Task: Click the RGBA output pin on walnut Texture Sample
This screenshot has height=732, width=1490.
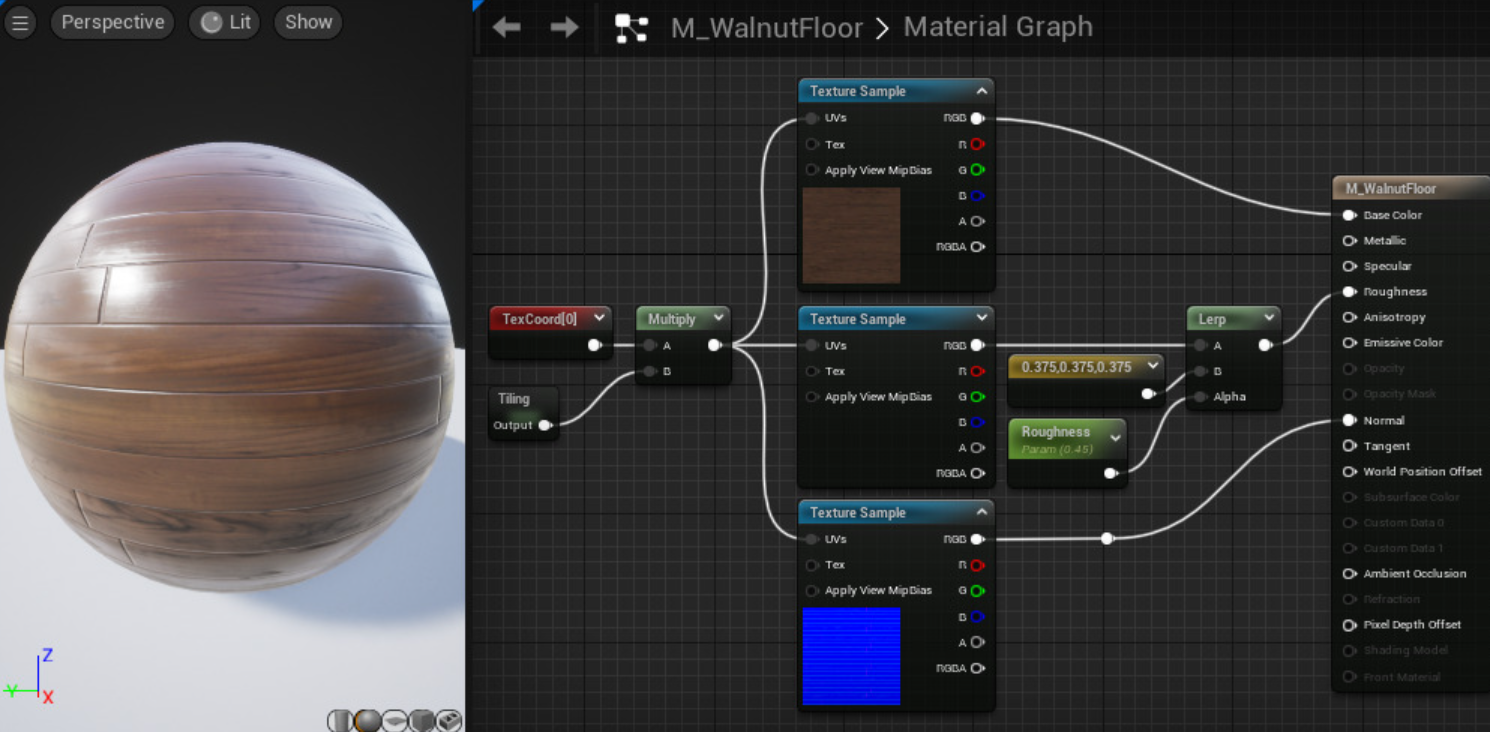Action: 977,247
